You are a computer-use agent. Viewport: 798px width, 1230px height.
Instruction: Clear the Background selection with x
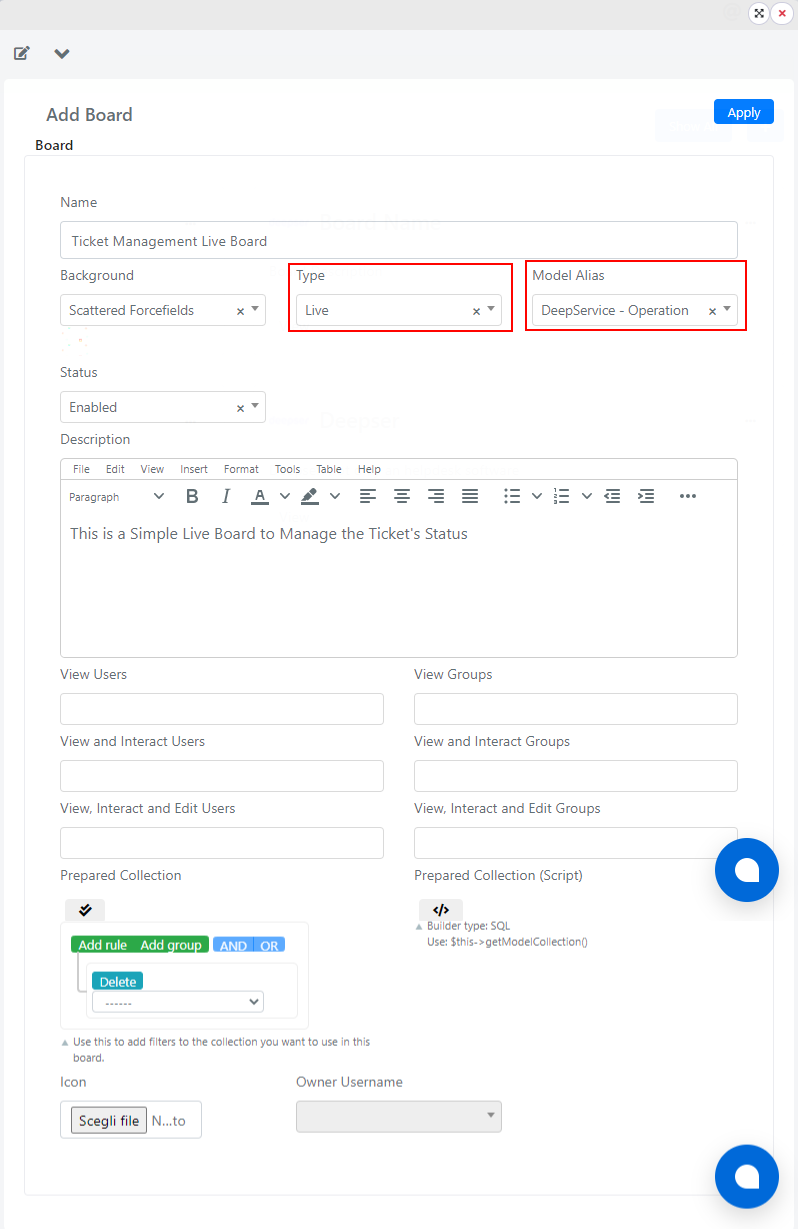[240, 311]
